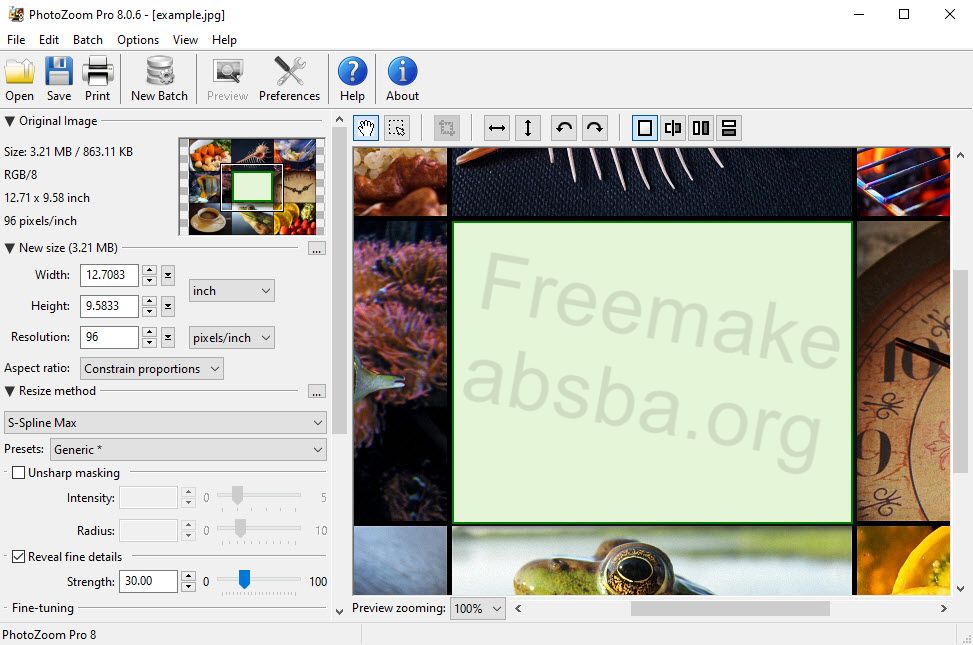The height and width of the screenshot is (645, 973).
Task: Open an image with the Open icon
Action: 20,79
